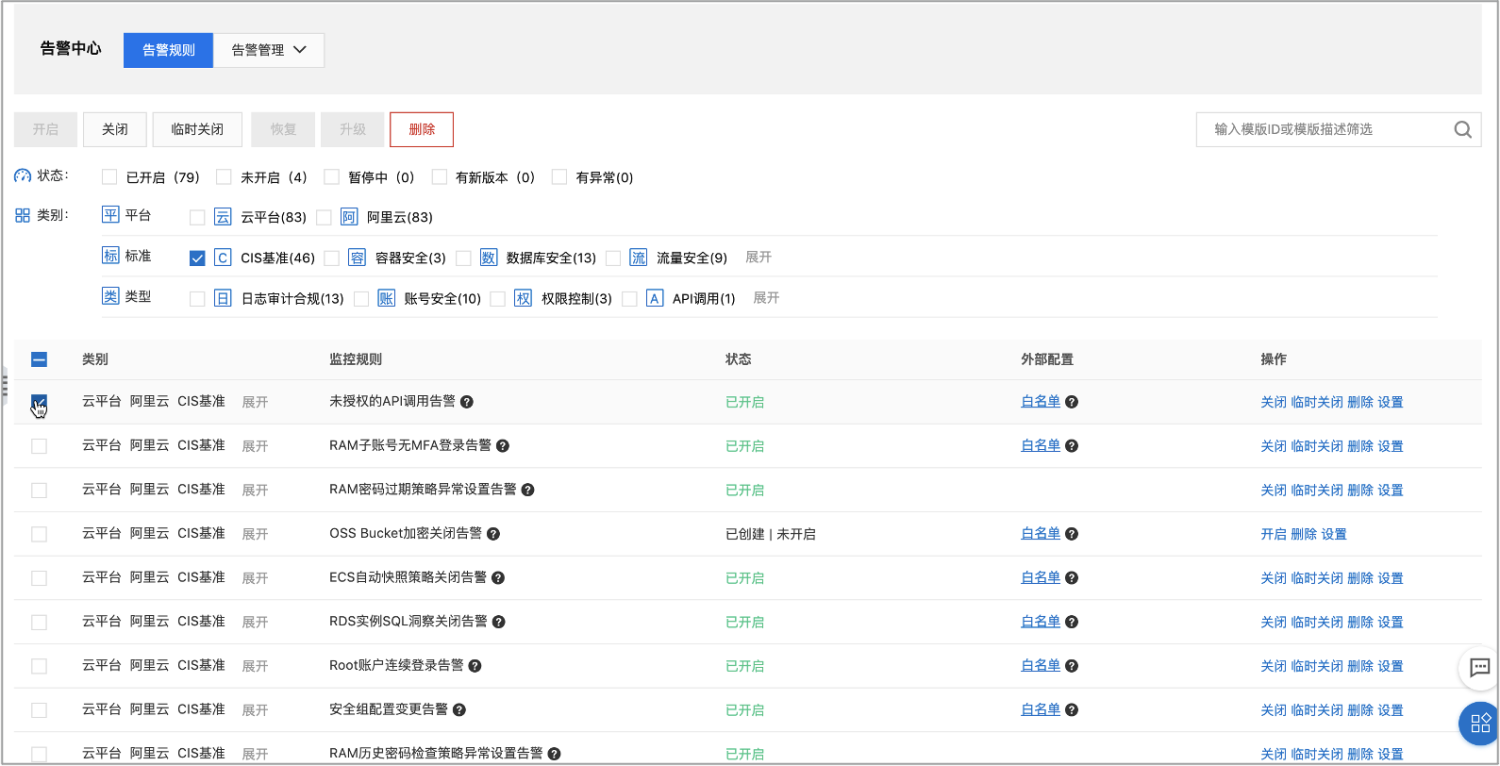Image resolution: width=1500 pixels, height=766 pixels.
Task: Check the 数据库安全(13) filter checkbox
Action: coord(463,258)
